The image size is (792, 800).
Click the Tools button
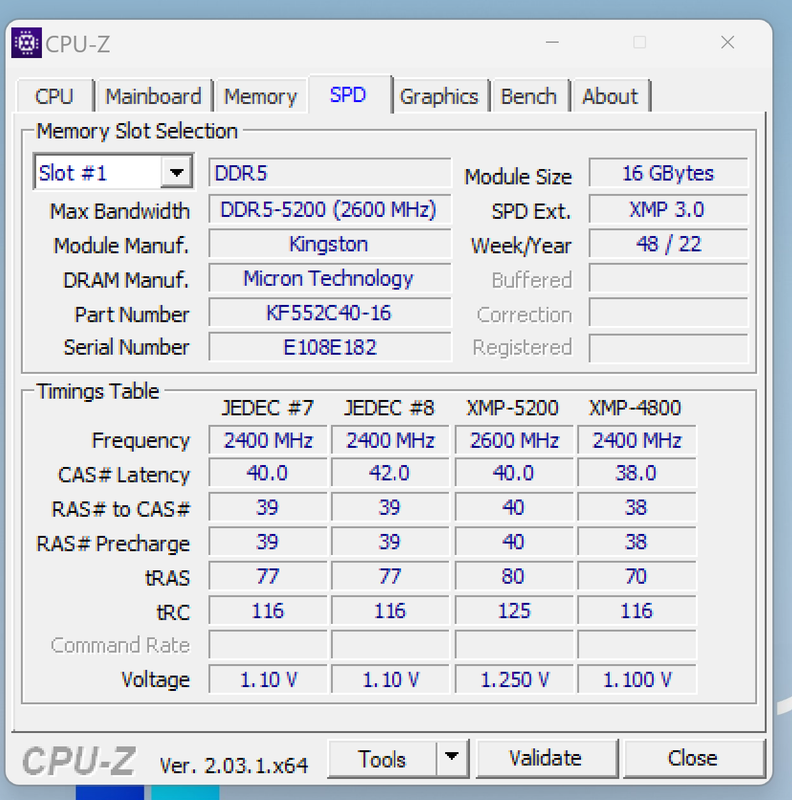pos(382,758)
